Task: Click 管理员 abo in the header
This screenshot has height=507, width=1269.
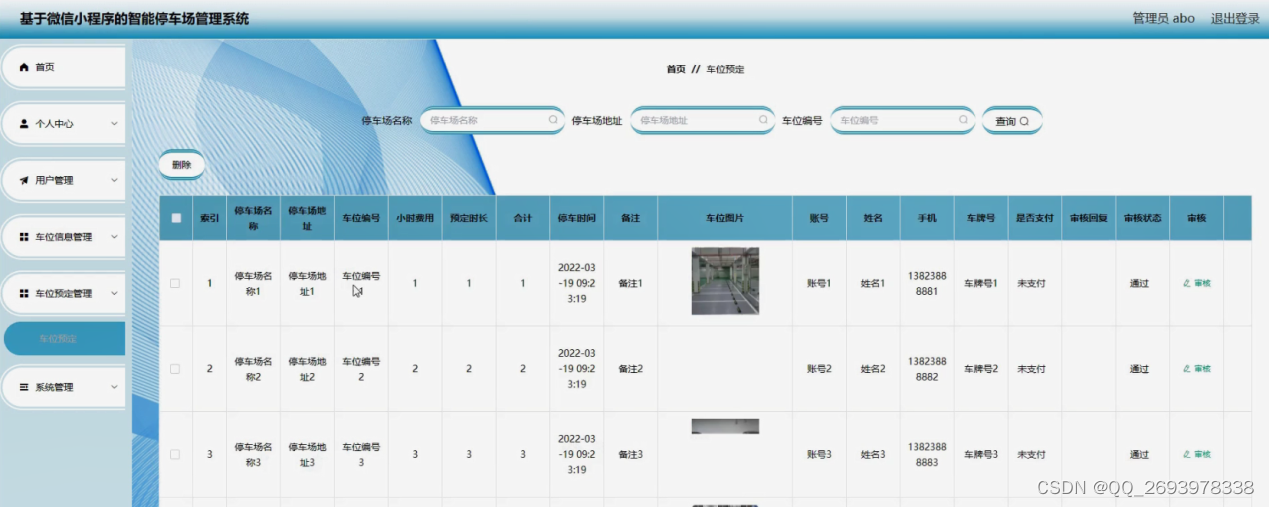Action: (1163, 18)
